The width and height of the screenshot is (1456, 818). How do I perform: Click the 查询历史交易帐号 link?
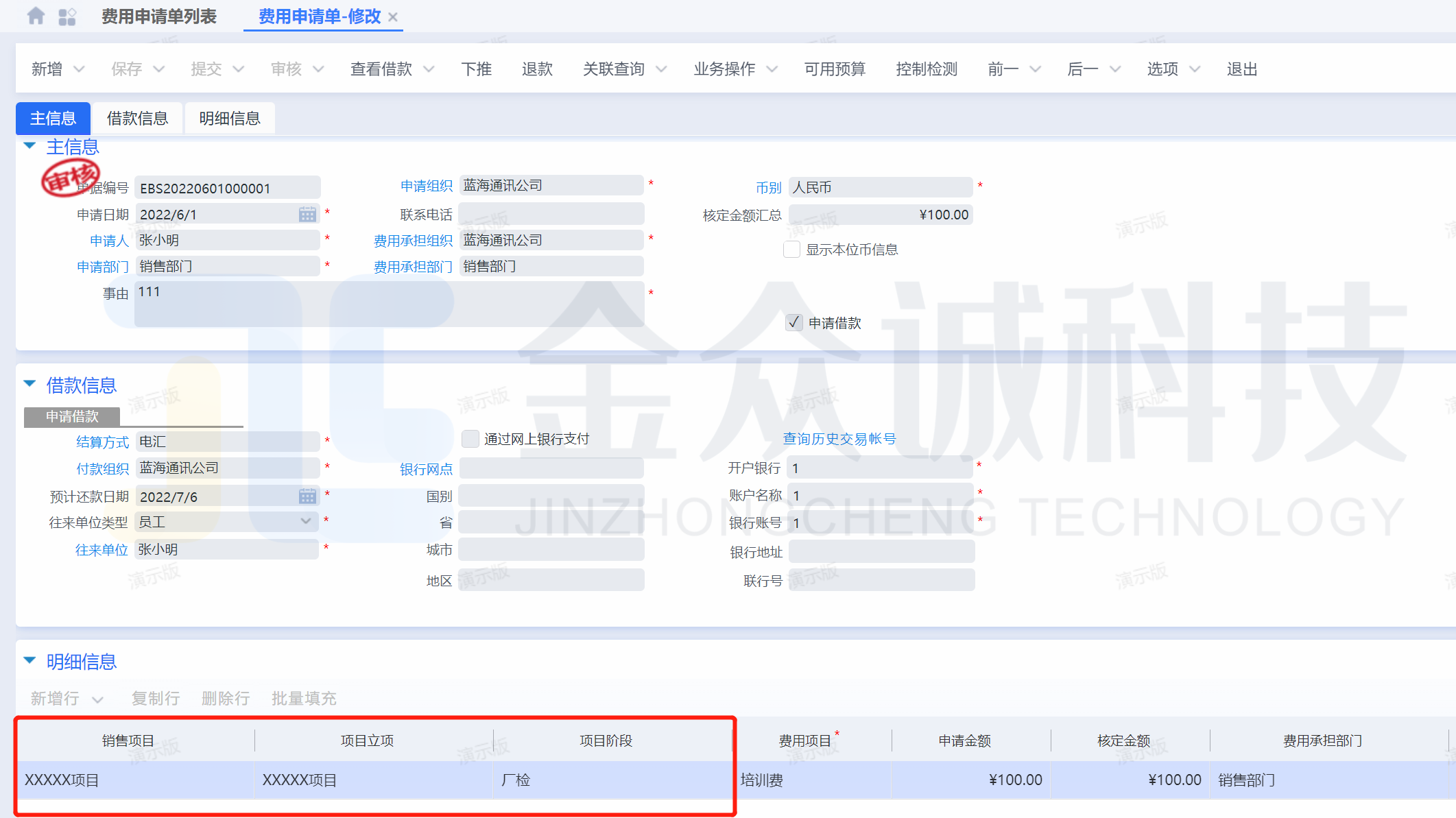pos(839,439)
